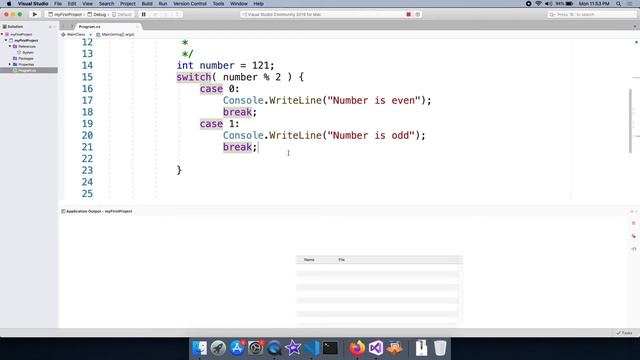Click the tab list dropdown arrow at editor right
This screenshot has height=360, width=640.
[635, 27]
